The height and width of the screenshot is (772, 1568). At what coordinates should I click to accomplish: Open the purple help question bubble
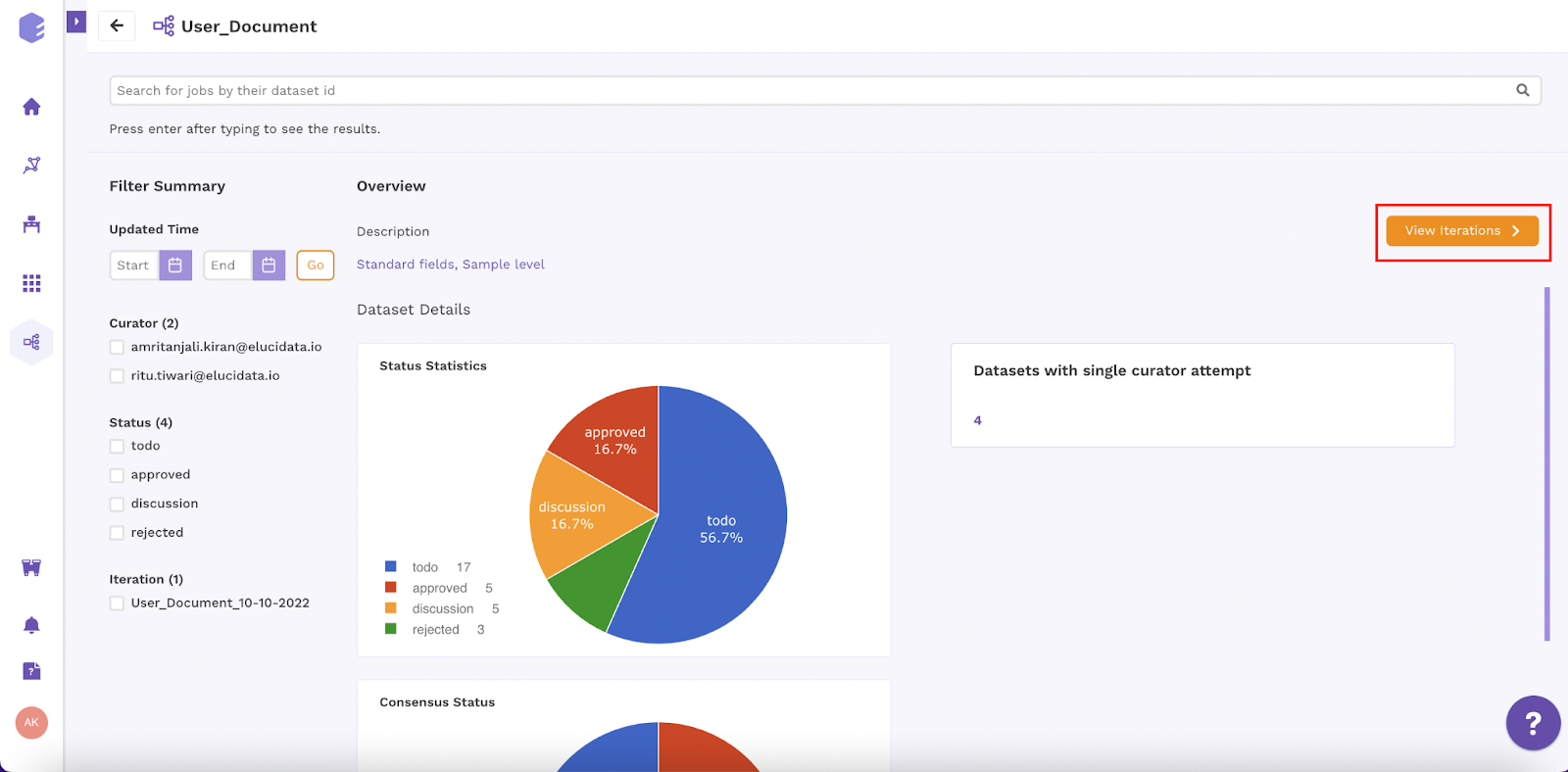pos(1533,723)
